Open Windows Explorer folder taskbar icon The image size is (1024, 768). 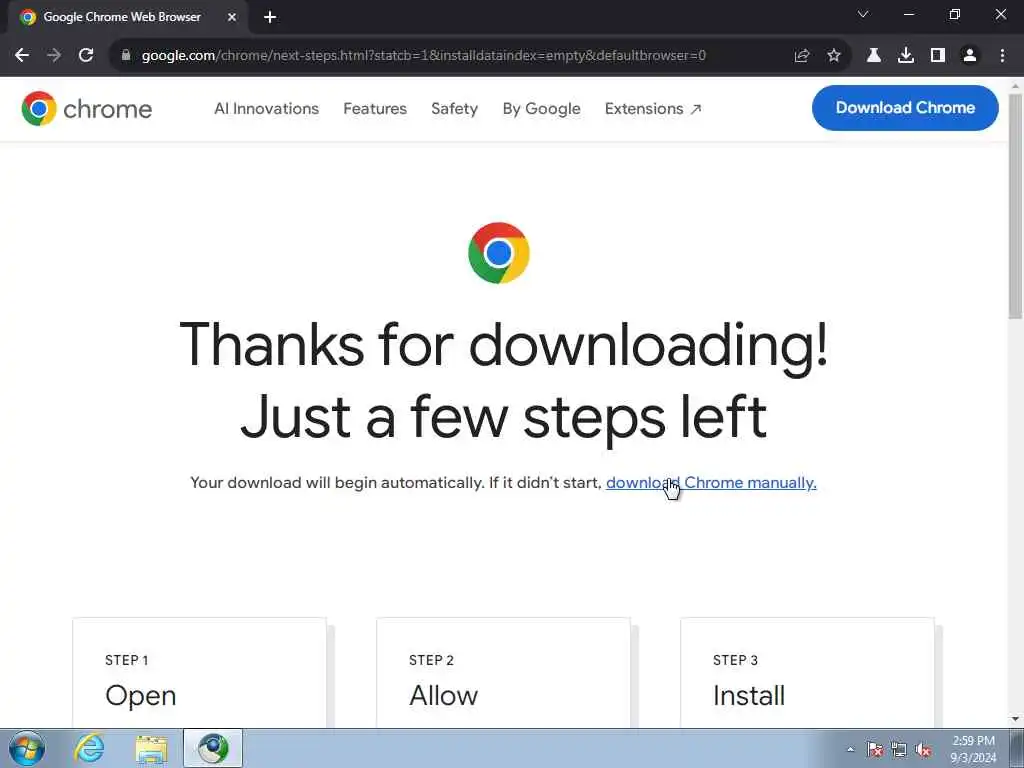[152, 748]
